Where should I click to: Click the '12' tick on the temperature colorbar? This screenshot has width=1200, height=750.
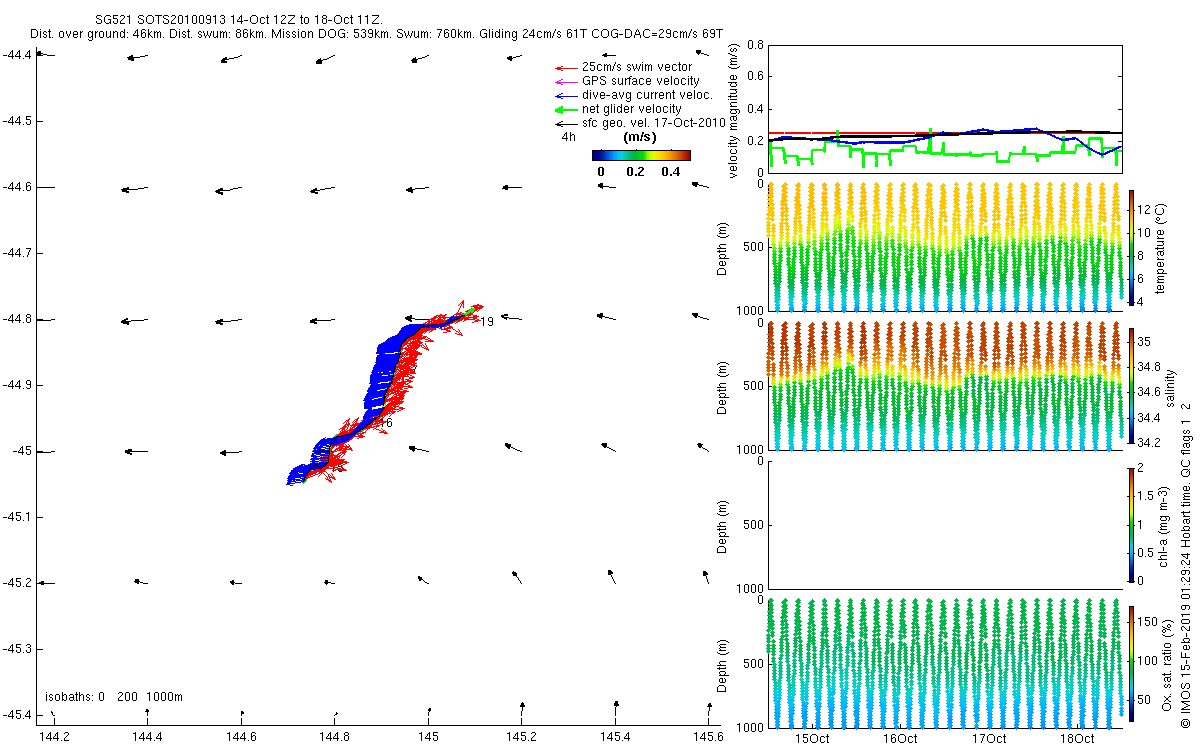point(1146,208)
